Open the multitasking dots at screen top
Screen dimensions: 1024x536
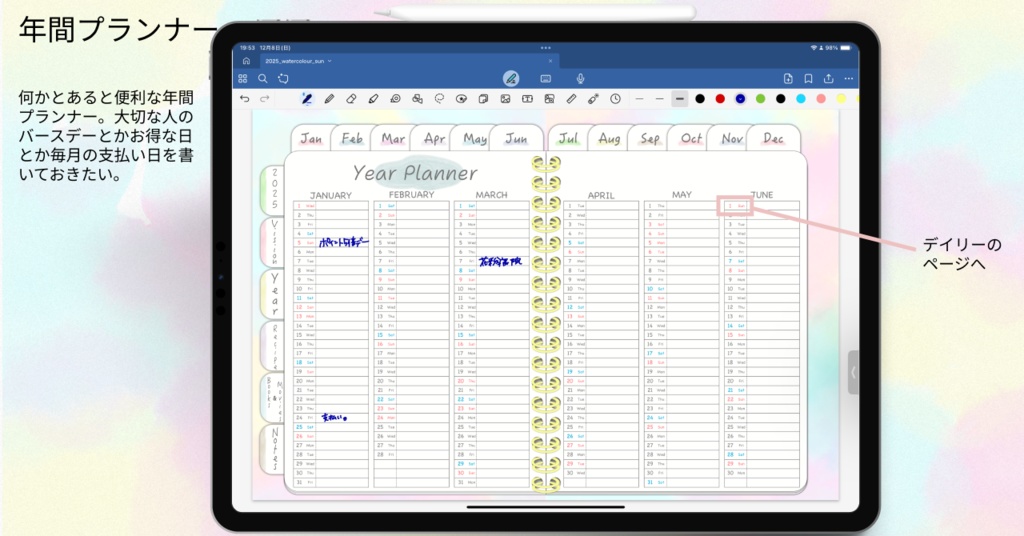546,48
